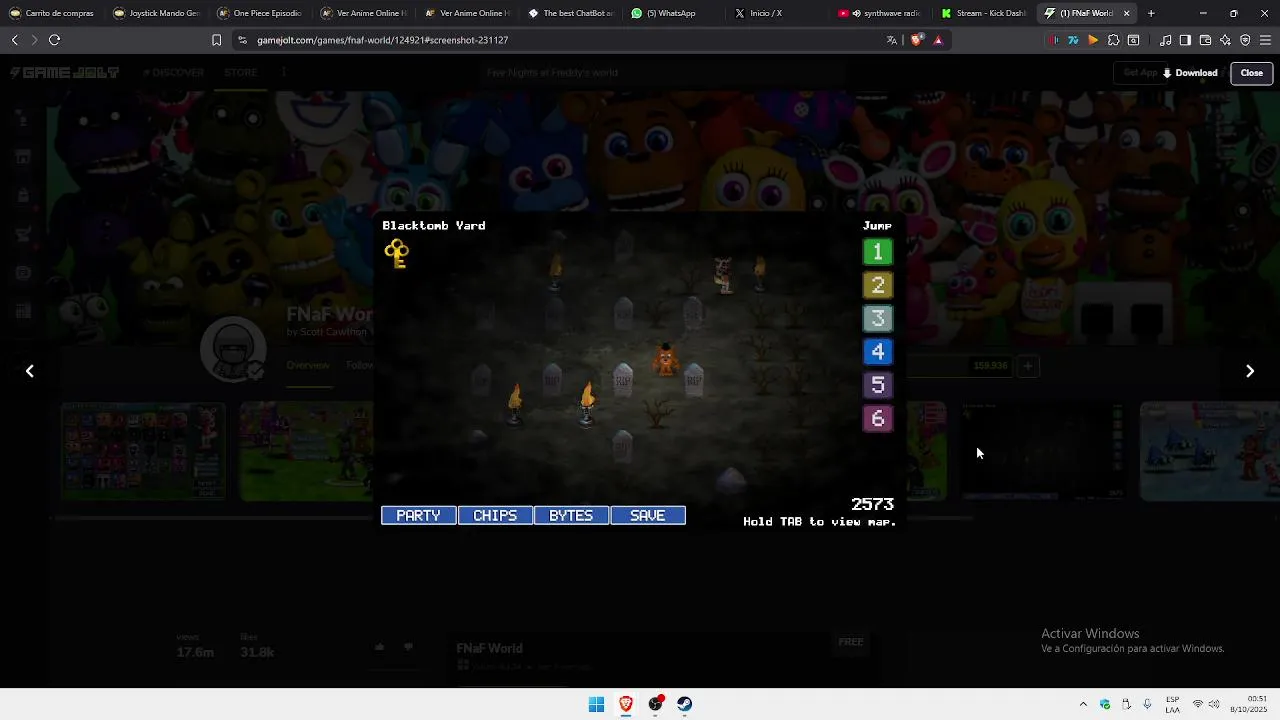Select blue Jump button 4

click(x=878, y=351)
